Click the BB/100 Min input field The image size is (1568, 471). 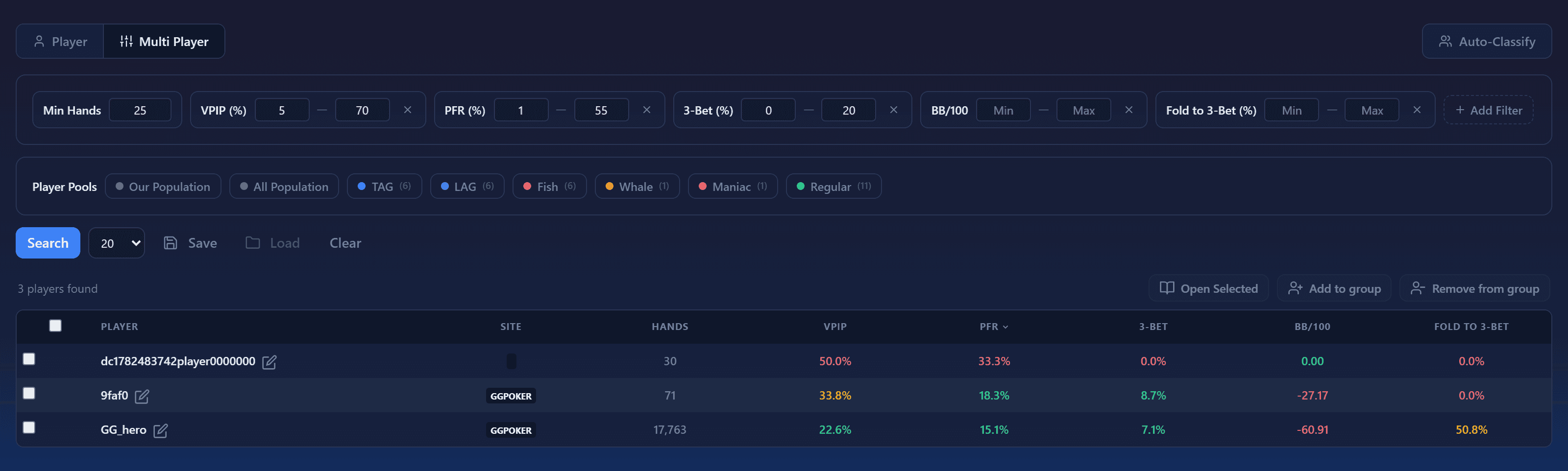(1003, 110)
